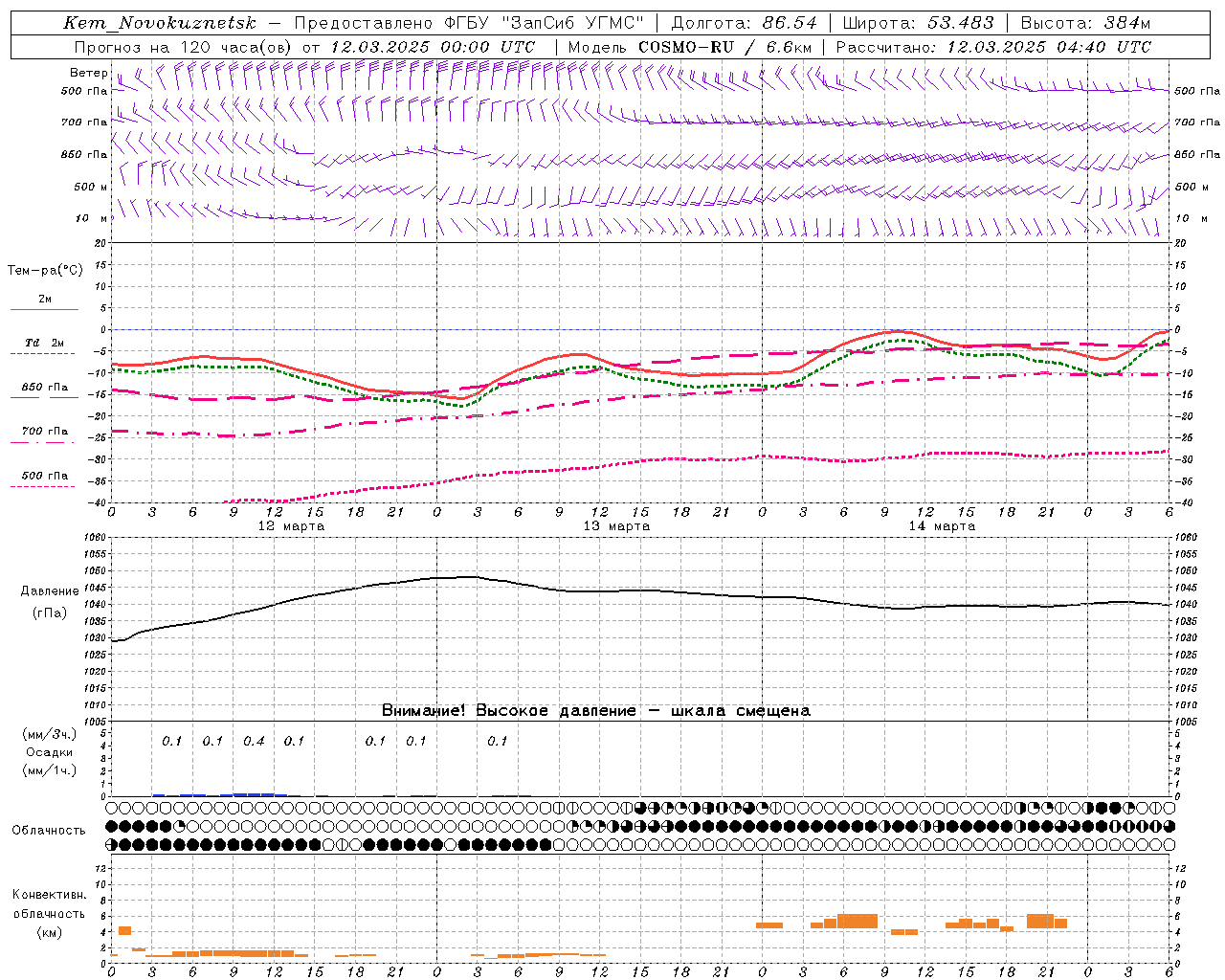Click the '850 гПа' temperature legend entry
Screen dimensions: 1225x980
pos(45,388)
